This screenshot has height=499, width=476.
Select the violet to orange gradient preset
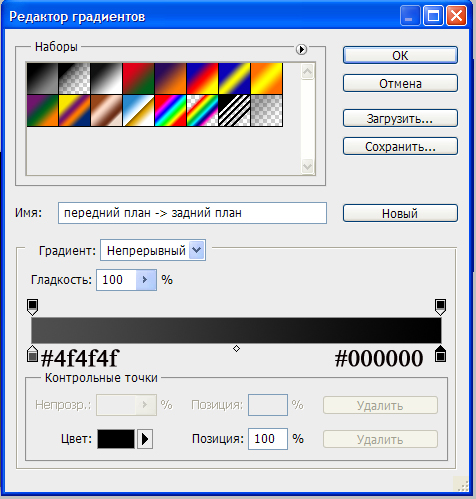(x=170, y=79)
